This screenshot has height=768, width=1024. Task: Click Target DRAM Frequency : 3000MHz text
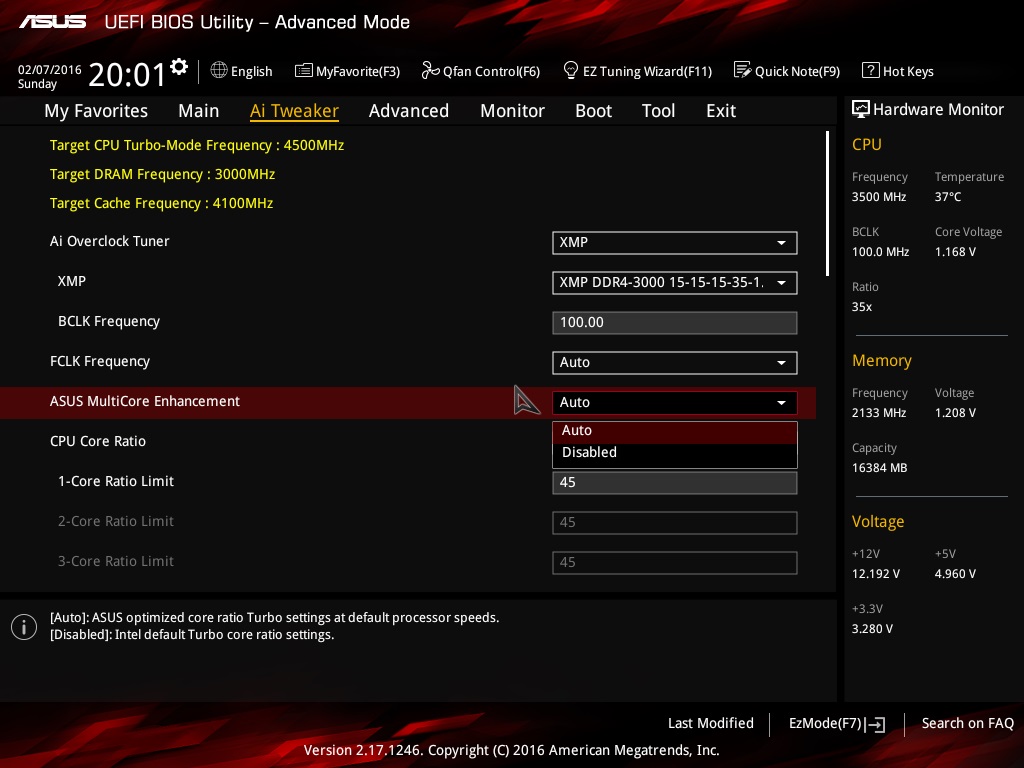click(x=162, y=174)
